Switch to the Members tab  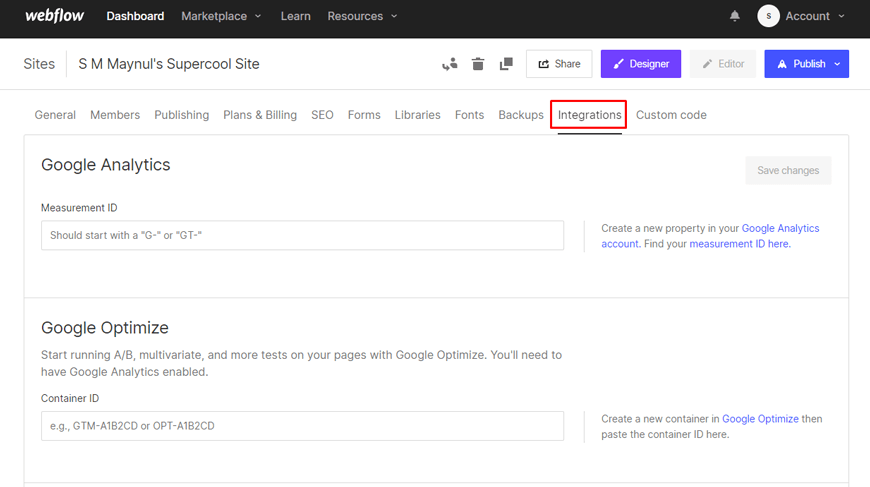coord(115,115)
